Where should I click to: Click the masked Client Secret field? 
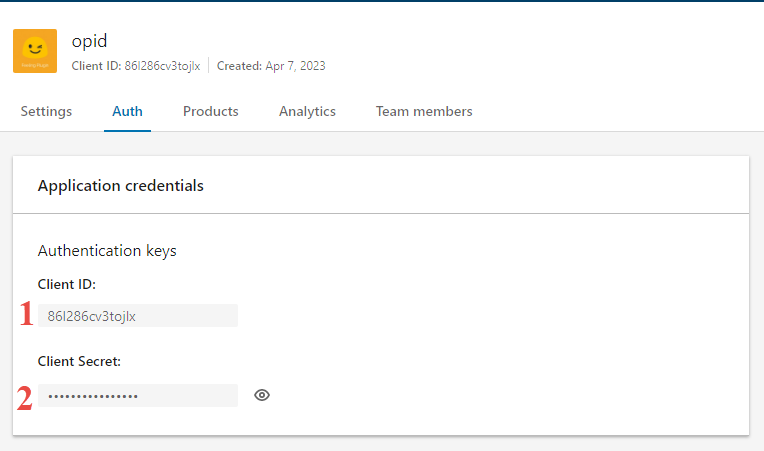(x=138, y=395)
